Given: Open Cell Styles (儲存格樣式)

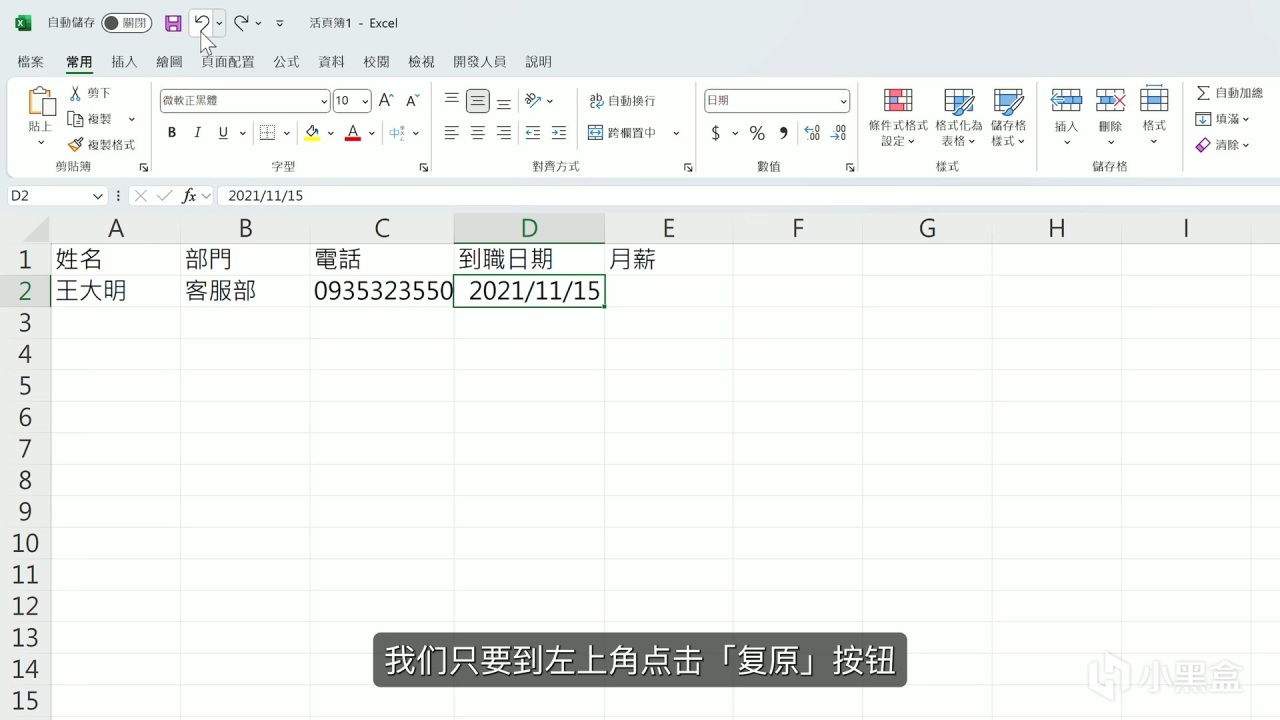Looking at the screenshot, I should click(x=1008, y=117).
